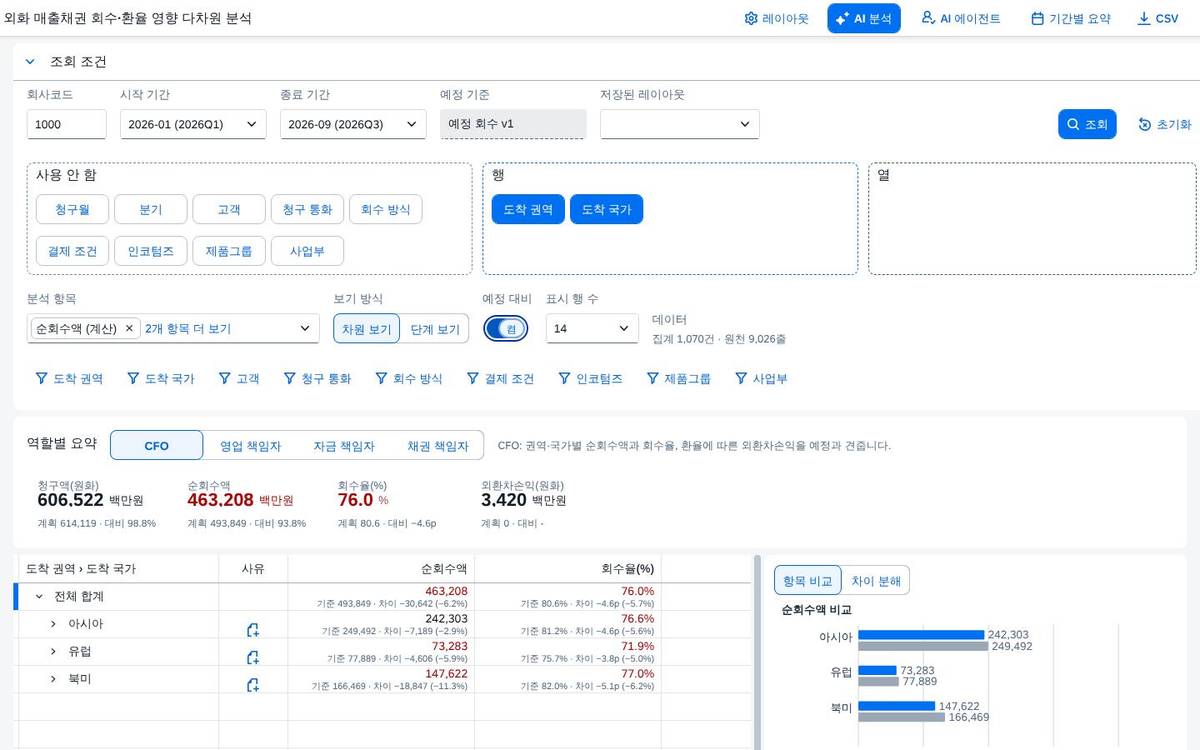Expand the 아시아 row
The image size is (1200, 750).
point(53,624)
